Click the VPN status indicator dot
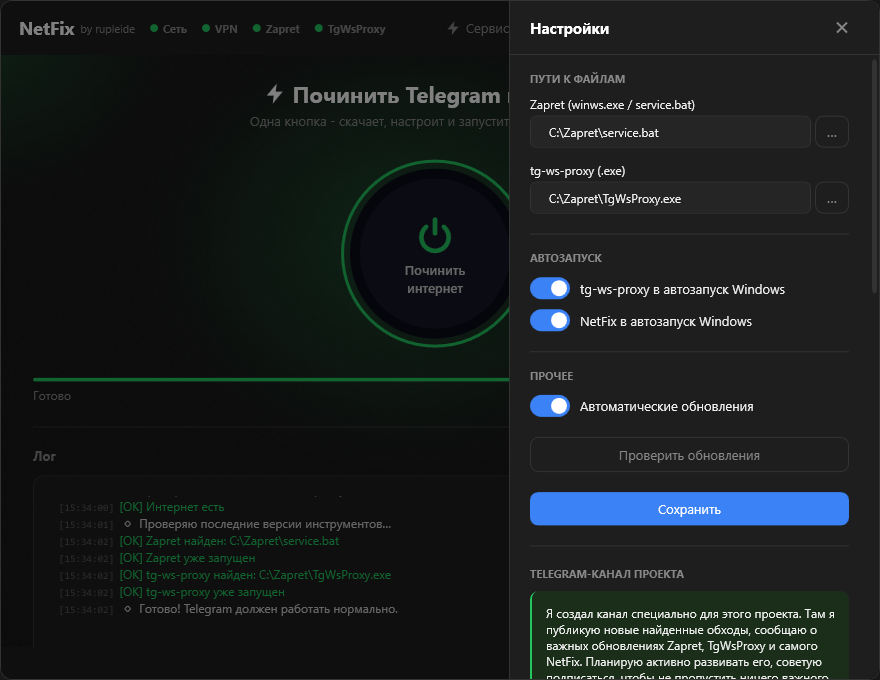 [205, 28]
